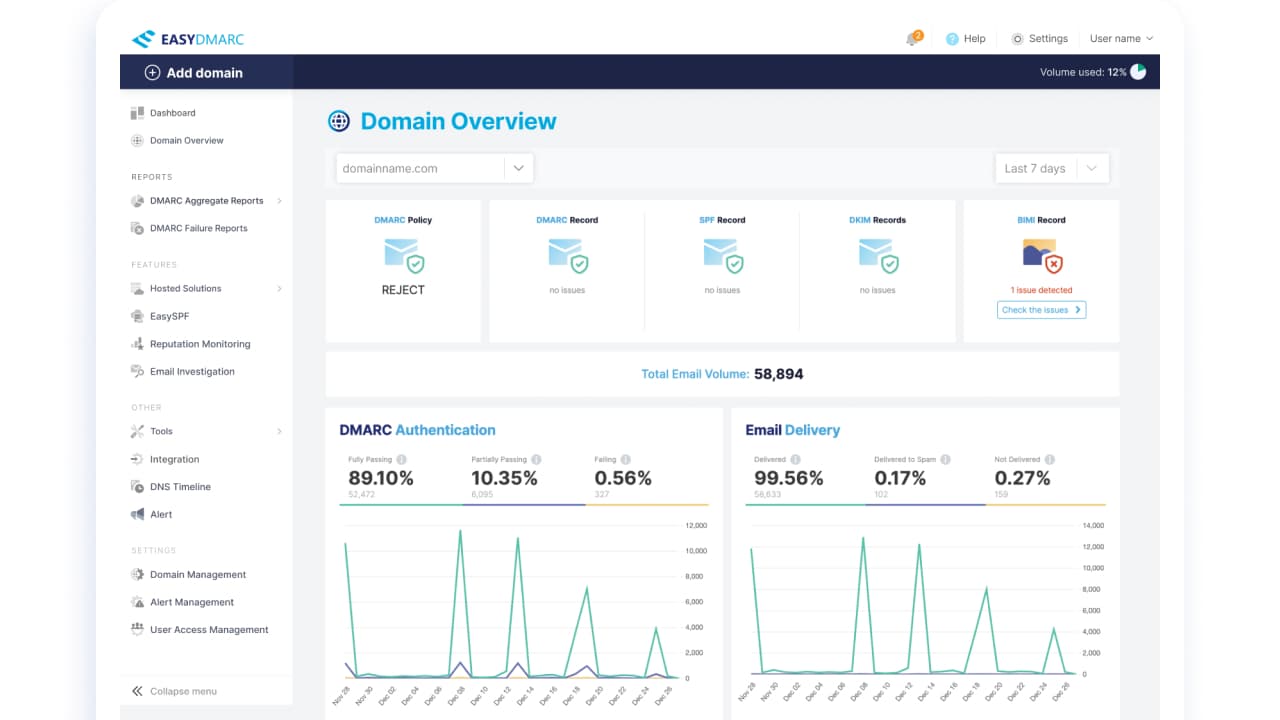This screenshot has width=1280, height=720.
Task: Click the Partially Passing info icon
Action: (537, 460)
